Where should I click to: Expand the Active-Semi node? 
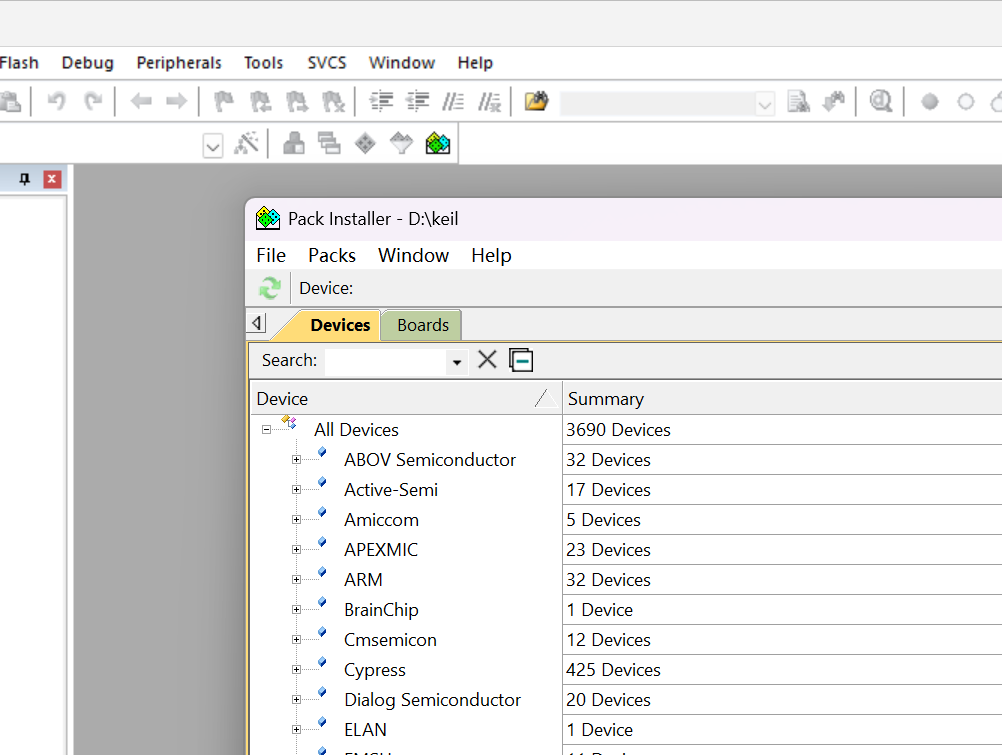(297, 490)
